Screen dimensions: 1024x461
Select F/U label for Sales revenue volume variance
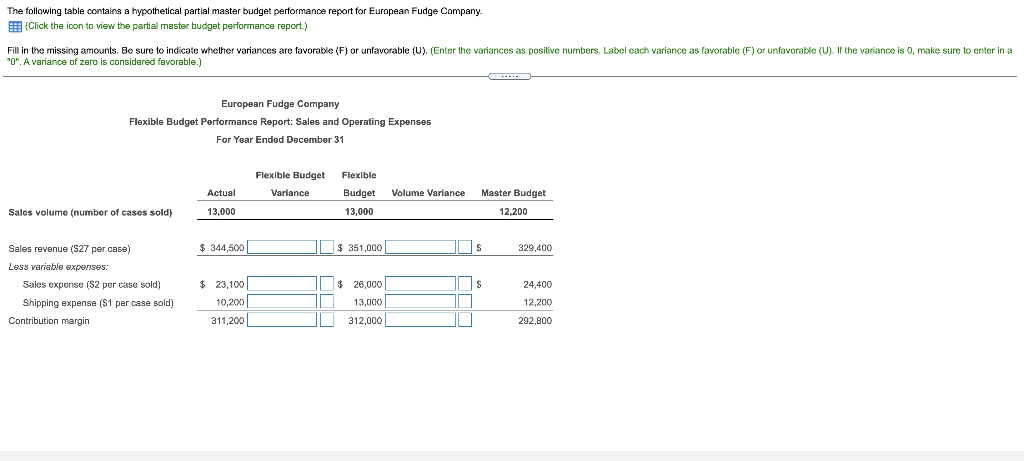465,247
